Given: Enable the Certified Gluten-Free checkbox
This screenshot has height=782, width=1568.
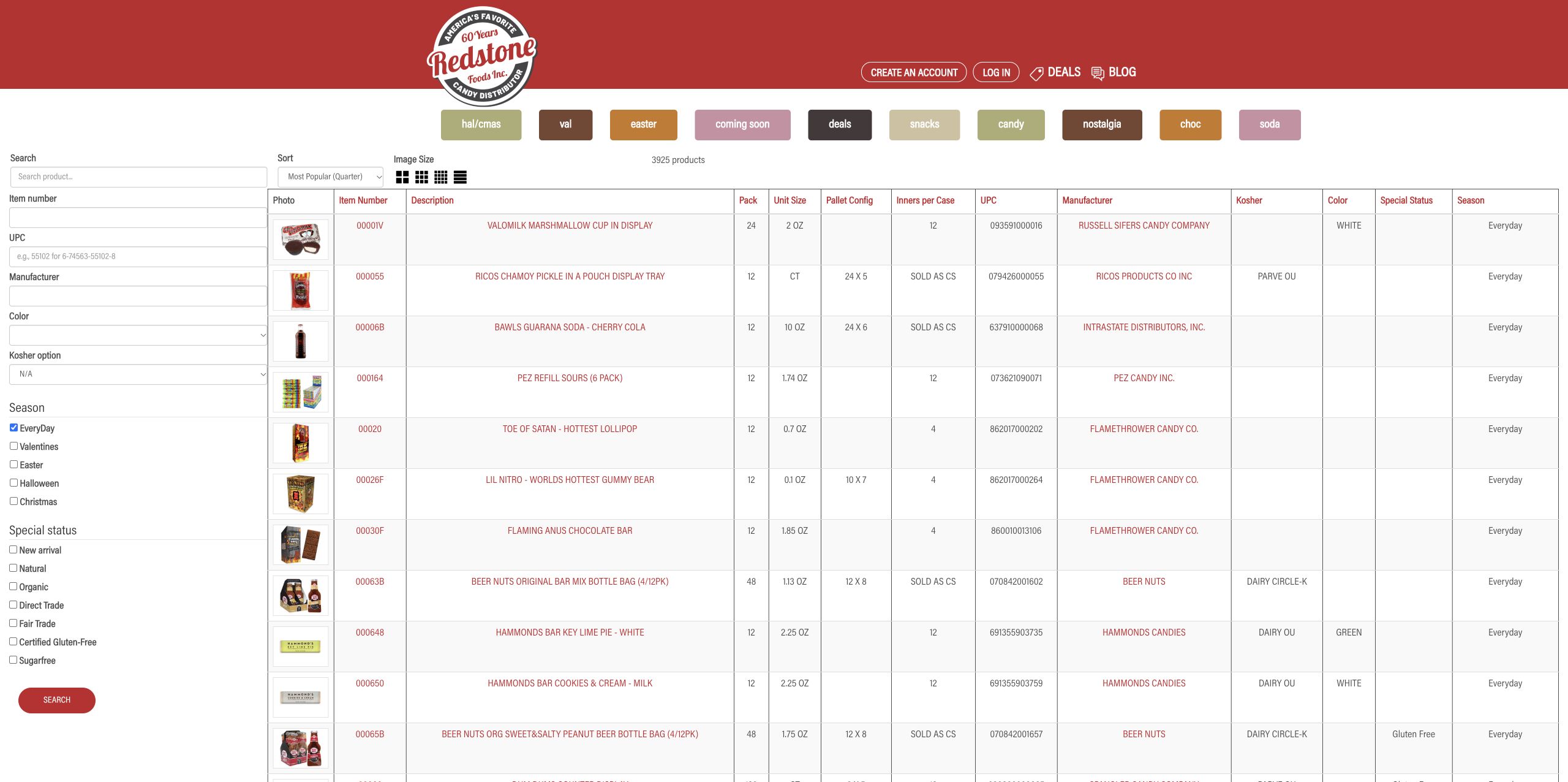Looking at the screenshot, I should (13, 642).
